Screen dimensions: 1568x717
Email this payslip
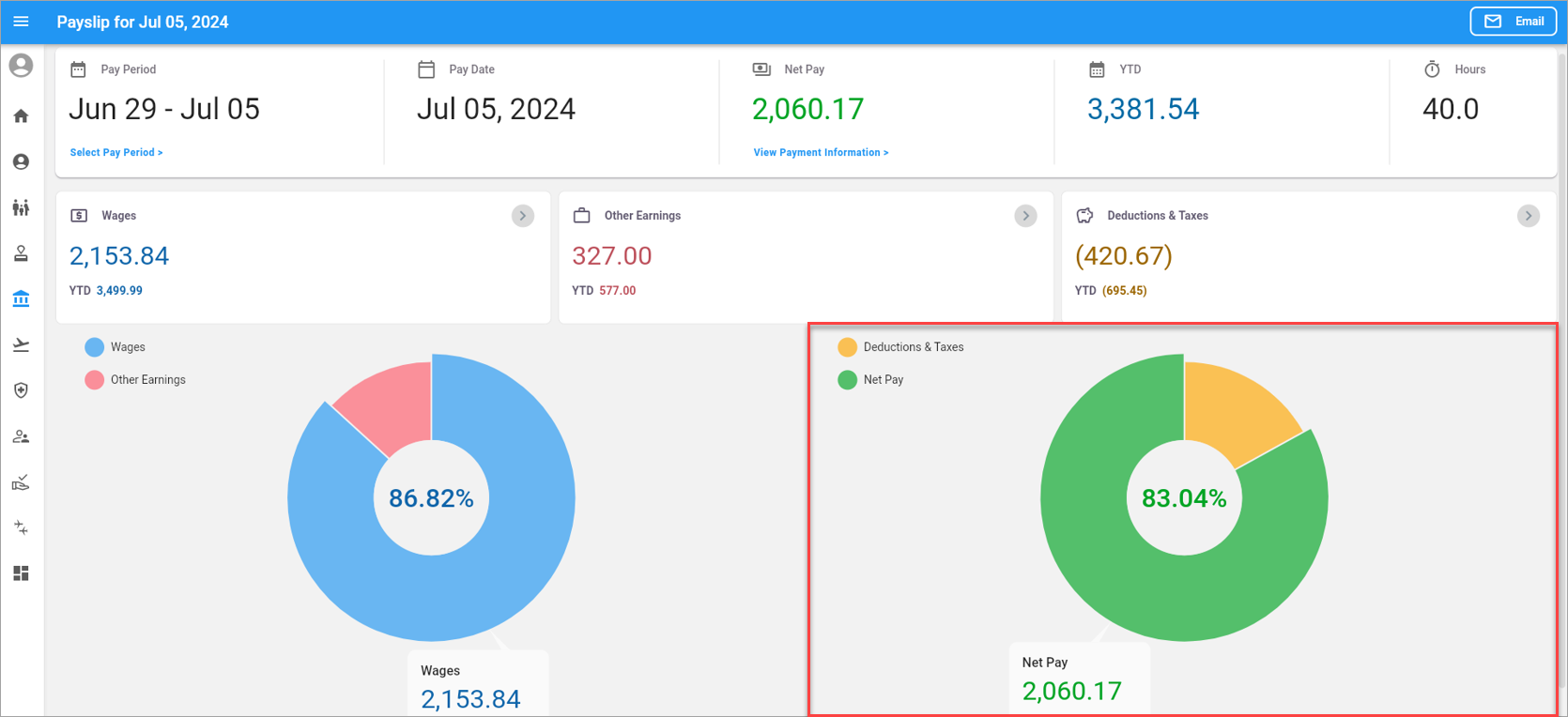point(1514,22)
